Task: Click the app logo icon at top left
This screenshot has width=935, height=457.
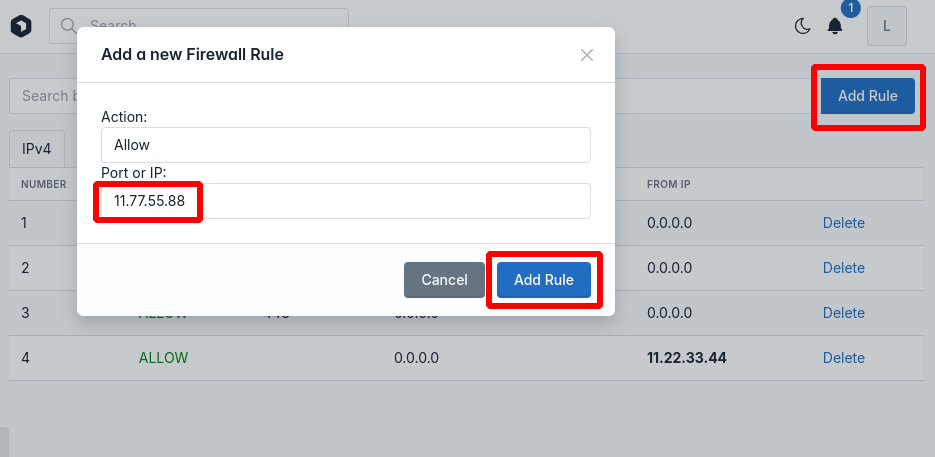Action: (x=21, y=26)
